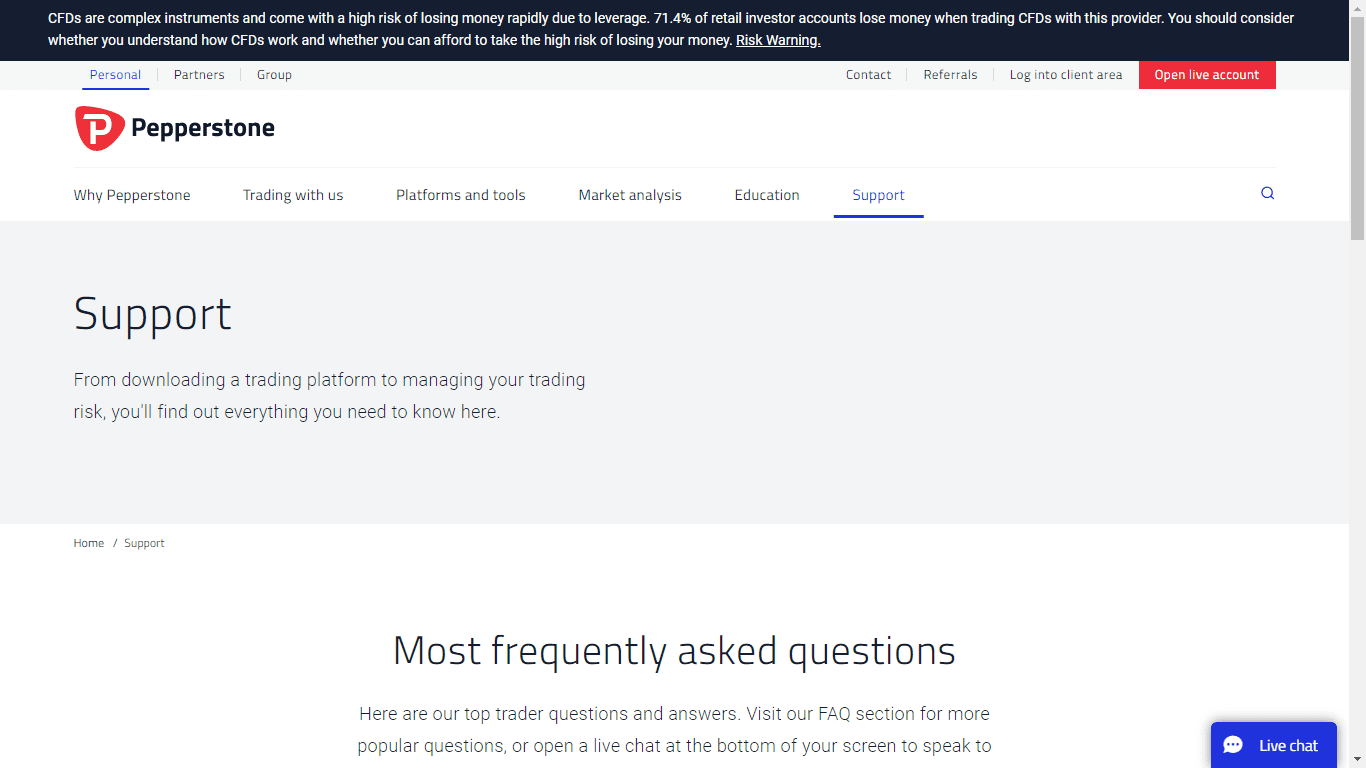The height and width of the screenshot is (768, 1366).
Task: Click the scrollbar down arrow
Action: coord(1358,760)
